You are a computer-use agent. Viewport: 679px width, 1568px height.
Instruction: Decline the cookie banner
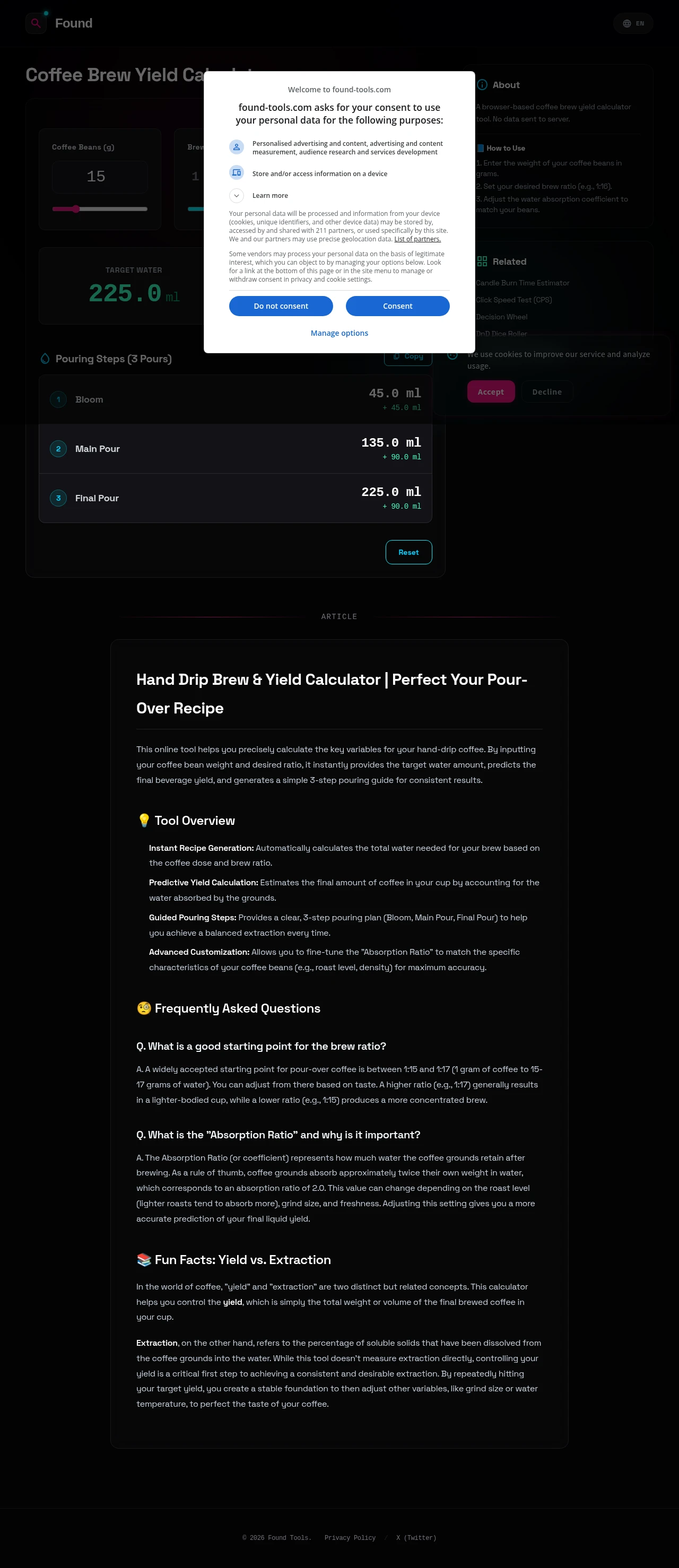pos(546,392)
